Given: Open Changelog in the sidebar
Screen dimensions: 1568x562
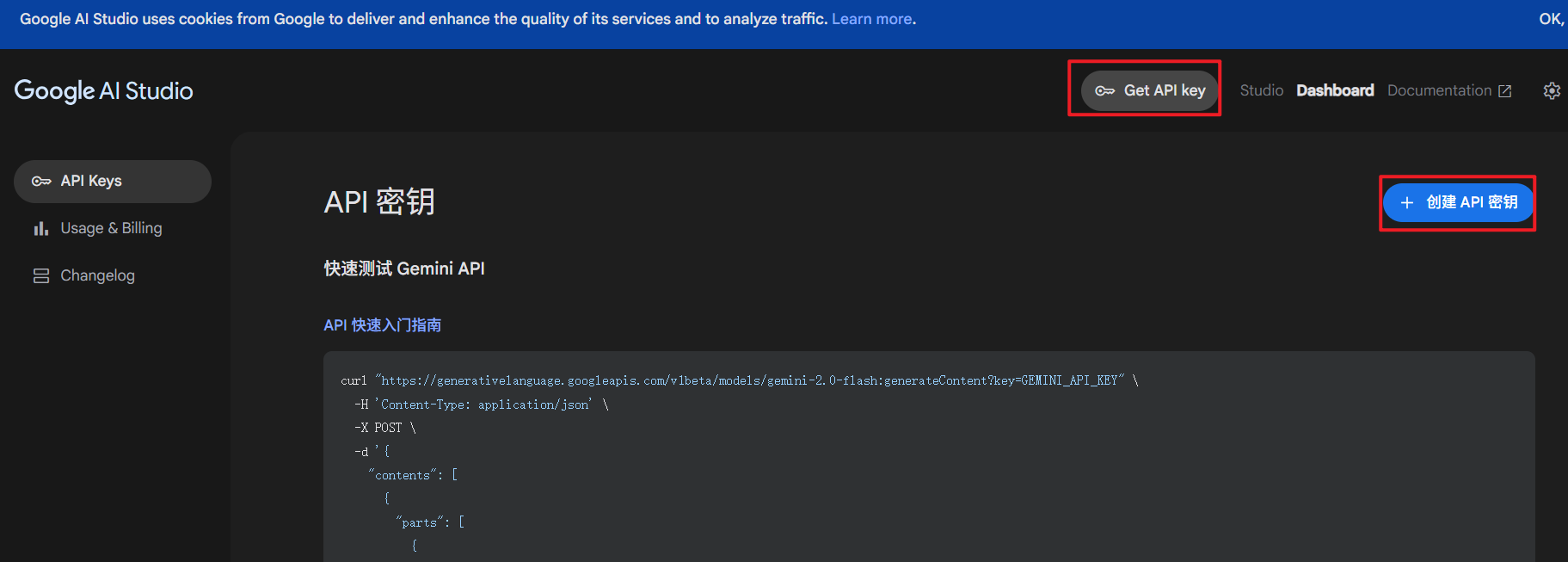Looking at the screenshot, I should click(x=113, y=275).
